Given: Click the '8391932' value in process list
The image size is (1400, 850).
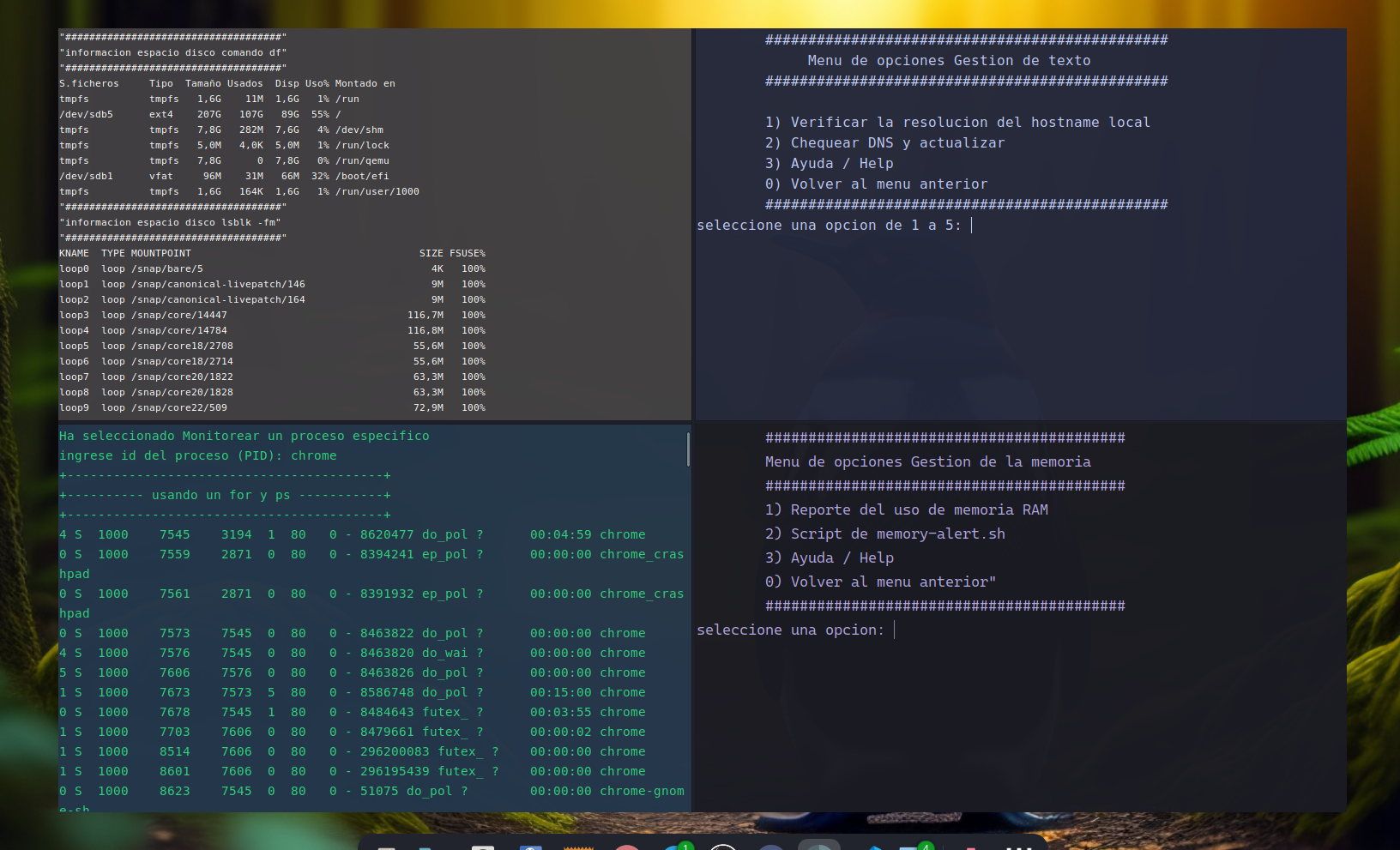Looking at the screenshot, I should coord(387,594).
